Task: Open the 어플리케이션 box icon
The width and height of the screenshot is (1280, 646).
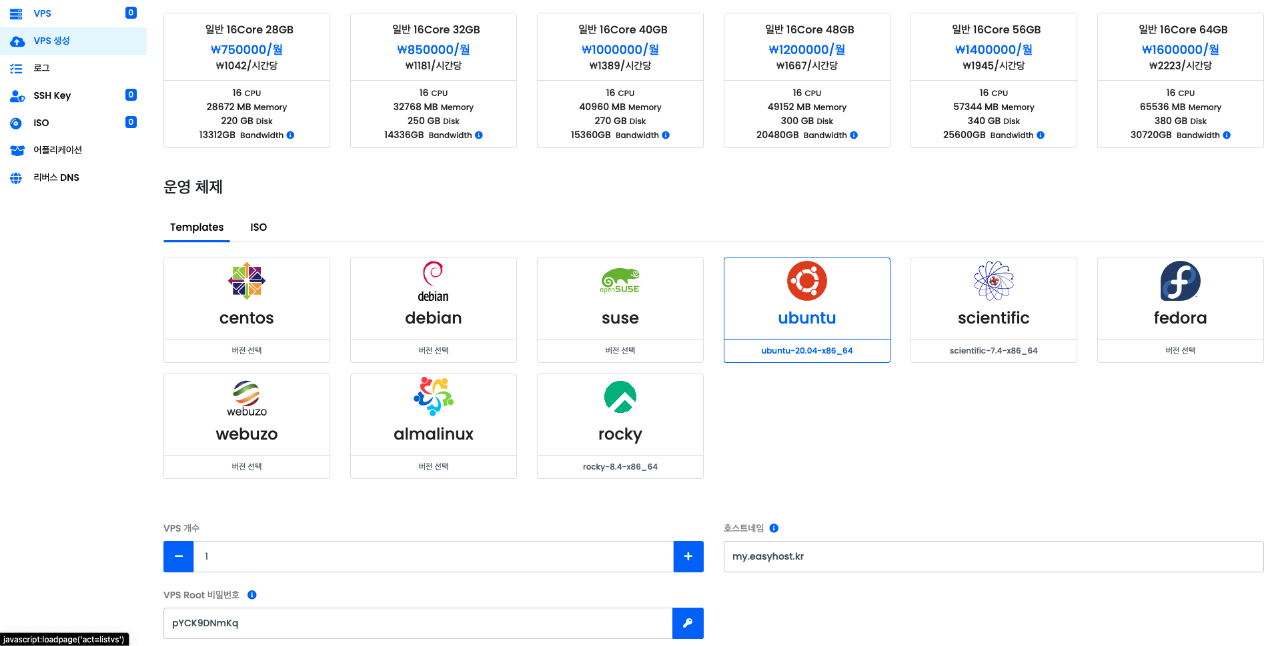Action: tap(16, 150)
